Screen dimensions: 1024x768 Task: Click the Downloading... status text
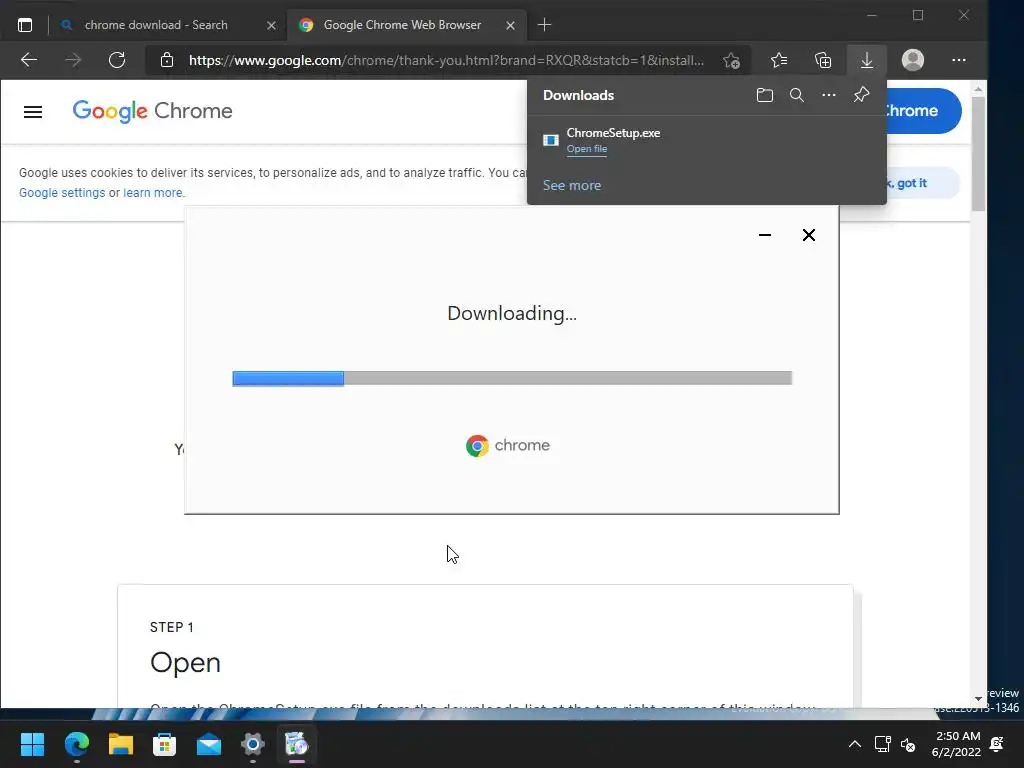[512, 313]
